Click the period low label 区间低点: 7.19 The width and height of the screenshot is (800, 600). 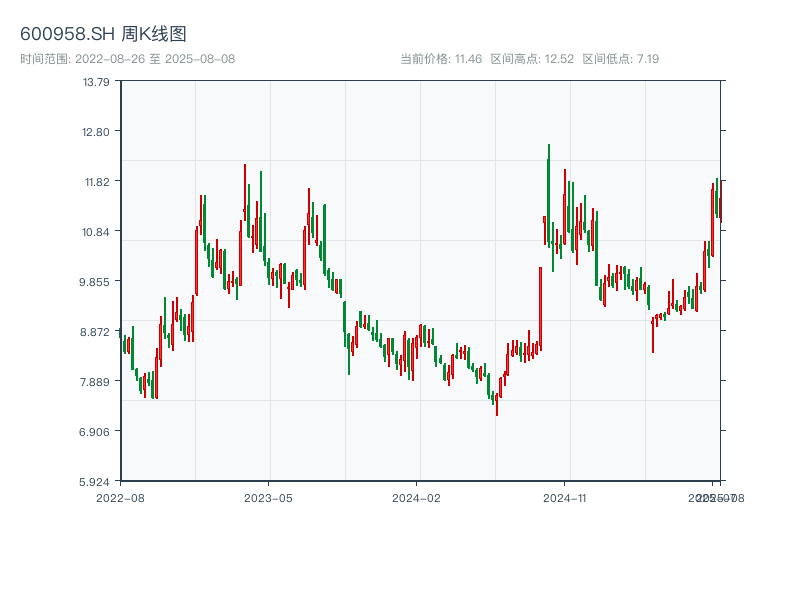(621, 59)
